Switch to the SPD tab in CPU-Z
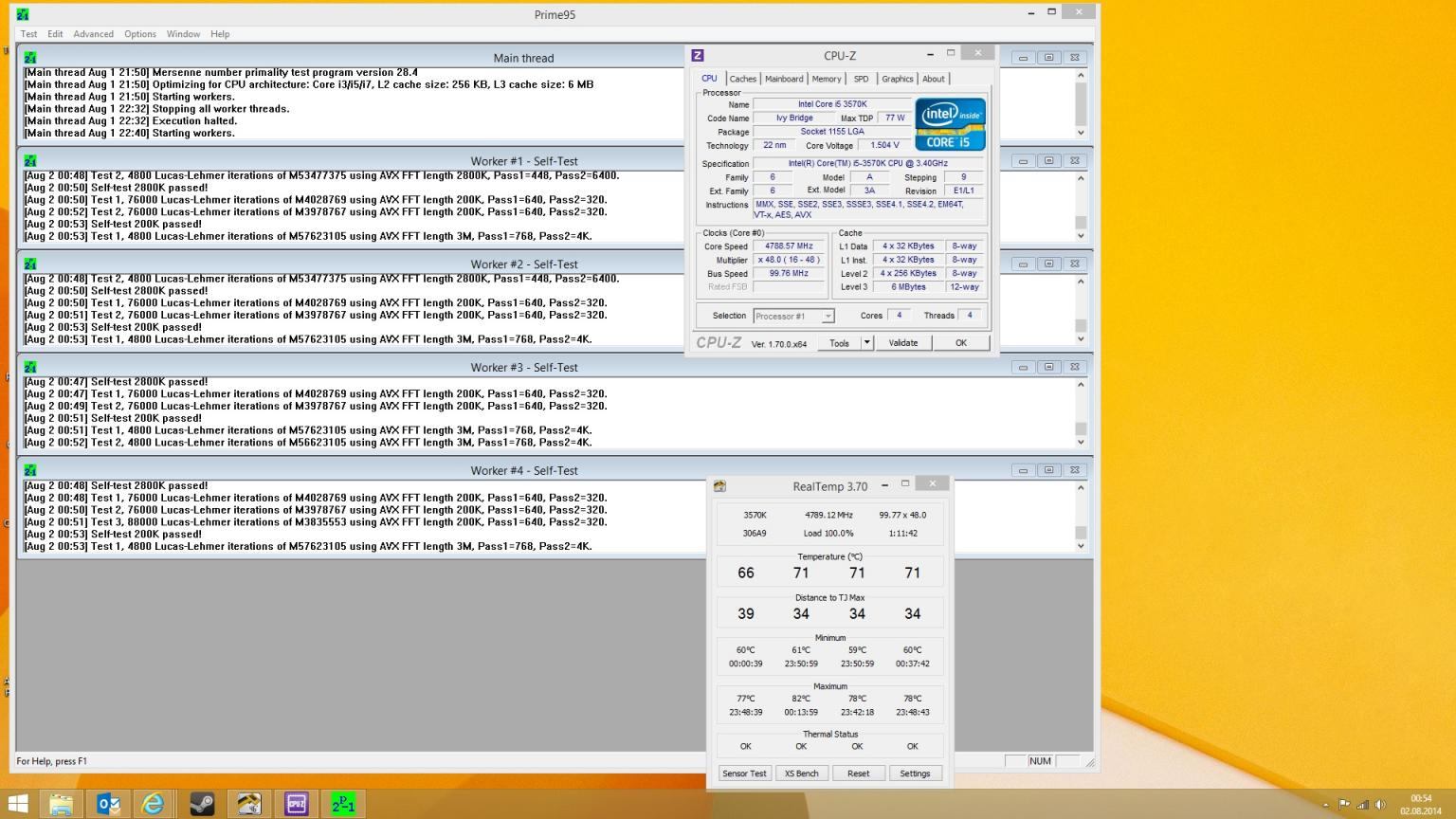The height and width of the screenshot is (819, 1456). pyautogui.click(x=861, y=79)
